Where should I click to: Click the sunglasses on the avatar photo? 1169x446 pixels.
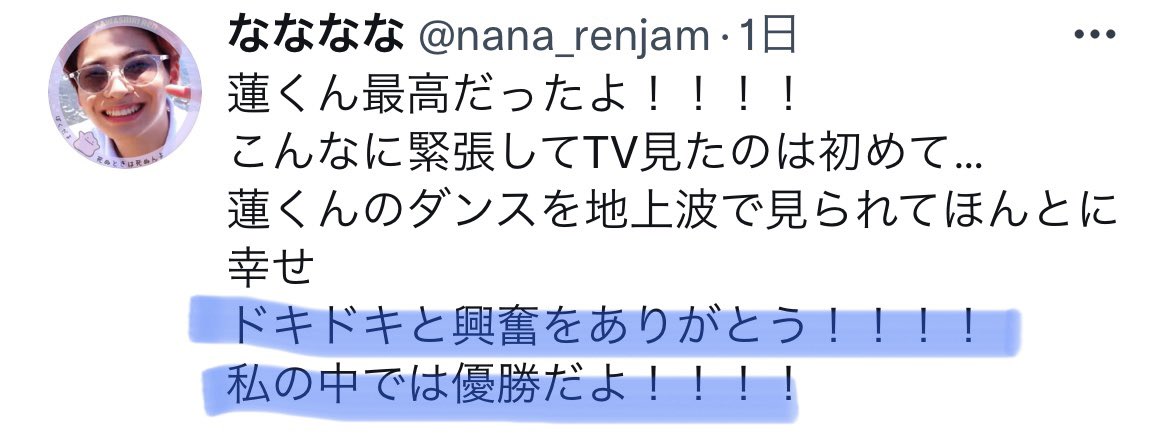(119, 72)
